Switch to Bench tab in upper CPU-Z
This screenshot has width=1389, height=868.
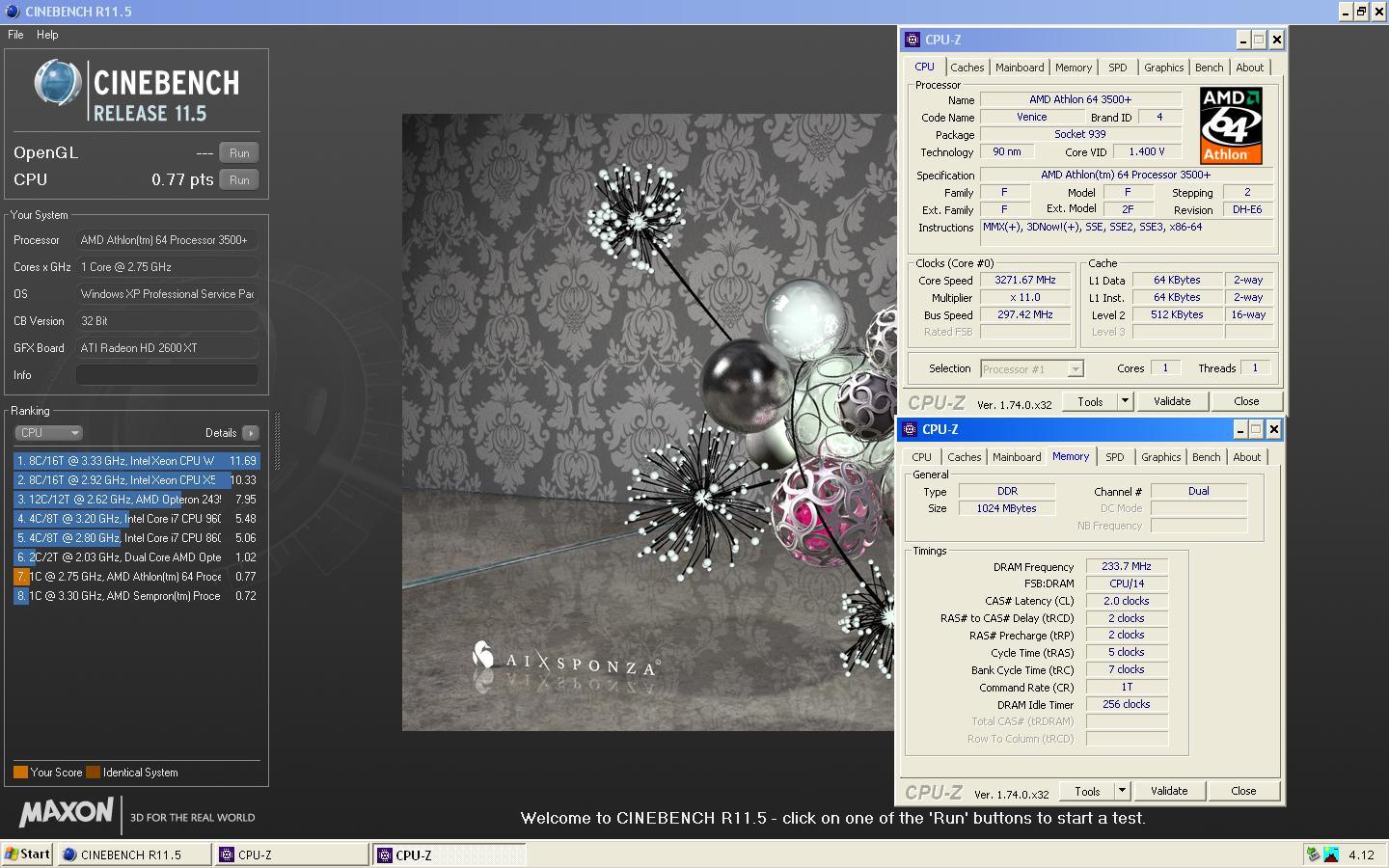click(x=1210, y=68)
